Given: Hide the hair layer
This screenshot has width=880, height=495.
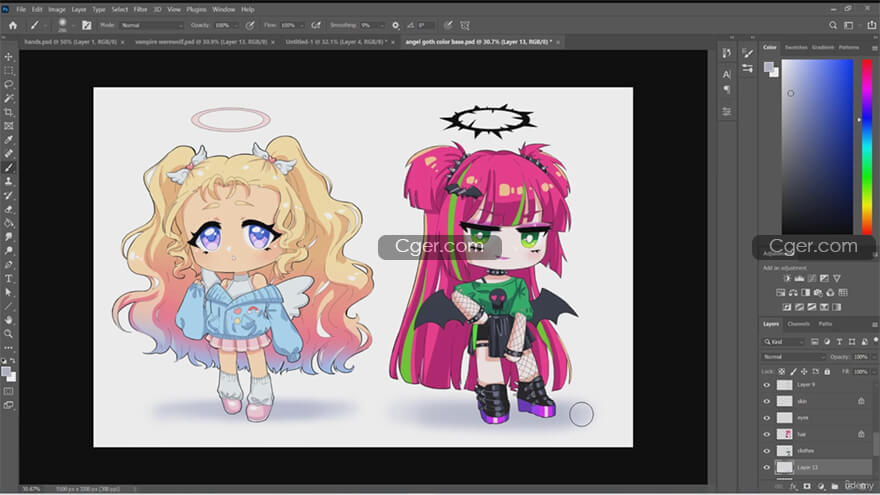Looking at the screenshot, I should tap(767, 434).
